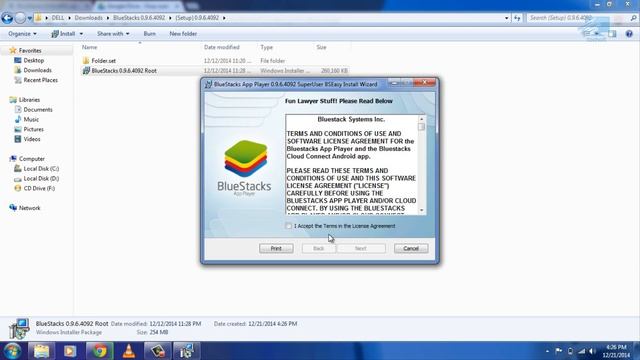This screenshot has width=640, height=360.
Task: Click the license scrollbar thumb
Action: 421,127
